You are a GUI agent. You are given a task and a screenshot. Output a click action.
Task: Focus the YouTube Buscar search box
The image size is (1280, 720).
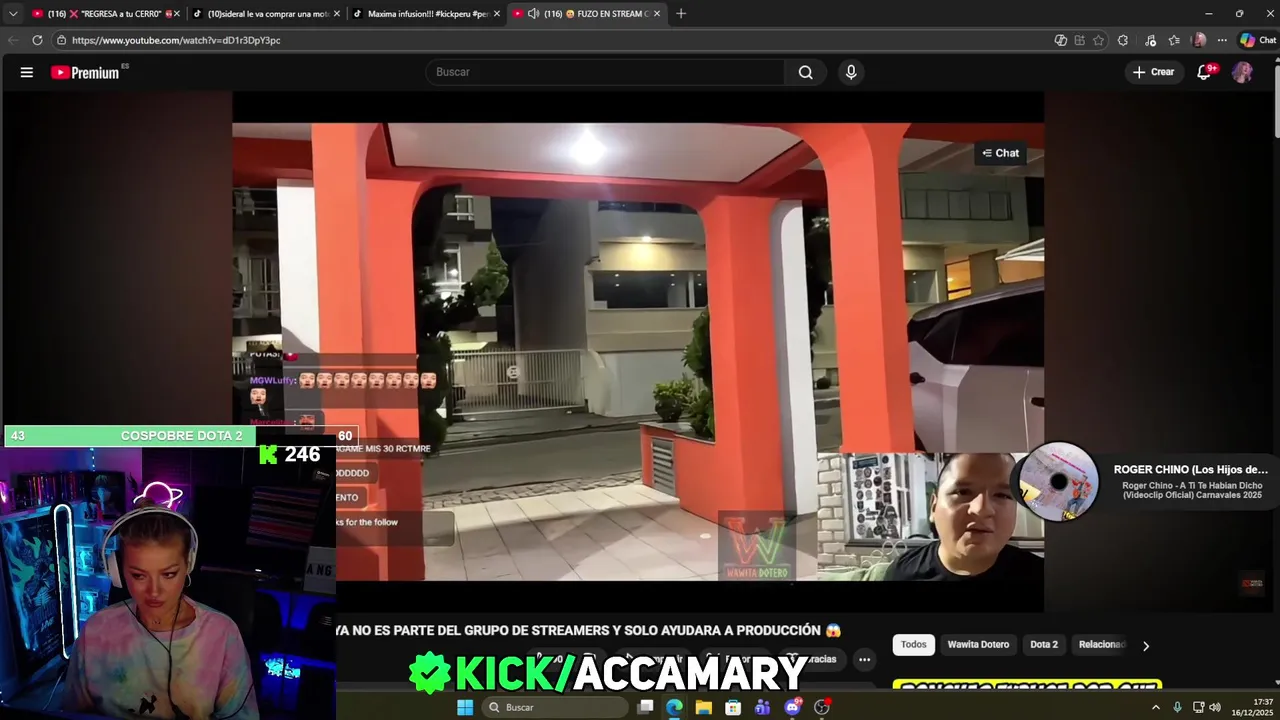pyautogui.click(x=605, y=72)
